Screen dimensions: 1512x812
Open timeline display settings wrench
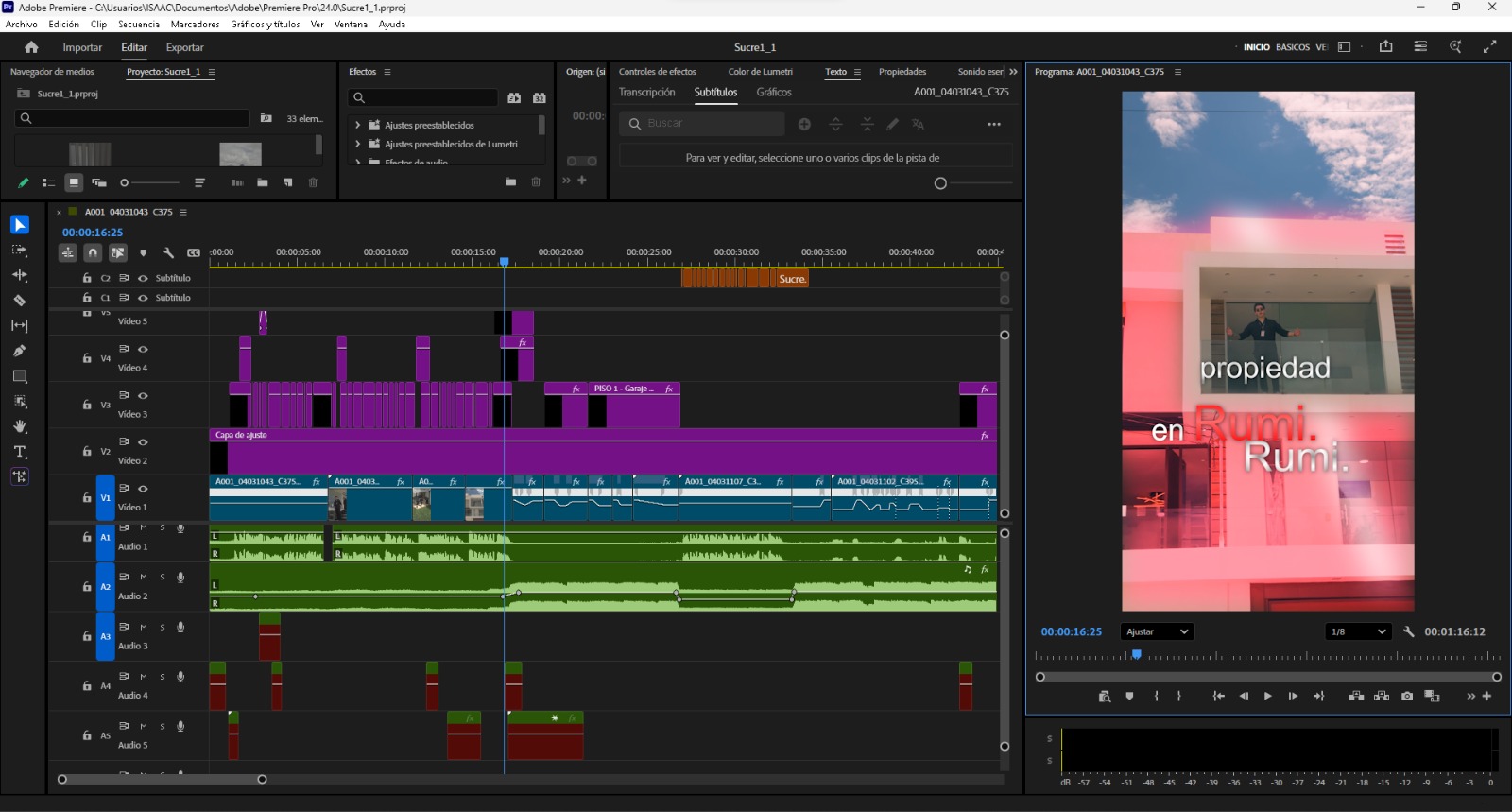(168, 252)
